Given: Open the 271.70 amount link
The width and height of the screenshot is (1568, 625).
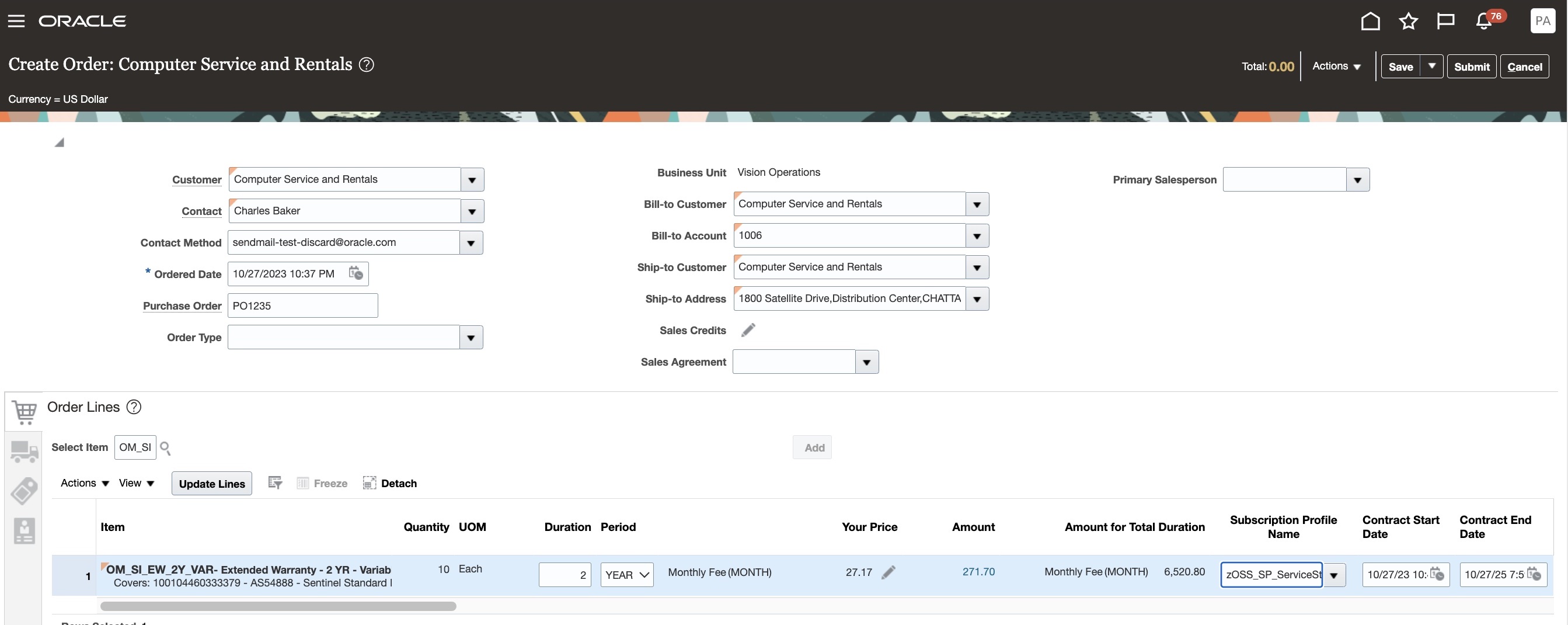Looking at the screenshot, I should (979, 572).
